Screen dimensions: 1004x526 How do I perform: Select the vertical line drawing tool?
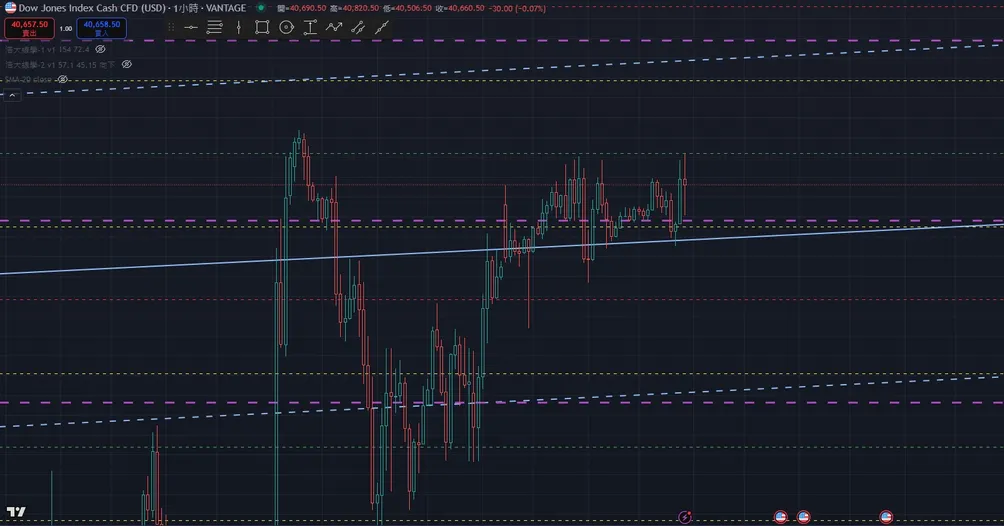tap(238, 28)
